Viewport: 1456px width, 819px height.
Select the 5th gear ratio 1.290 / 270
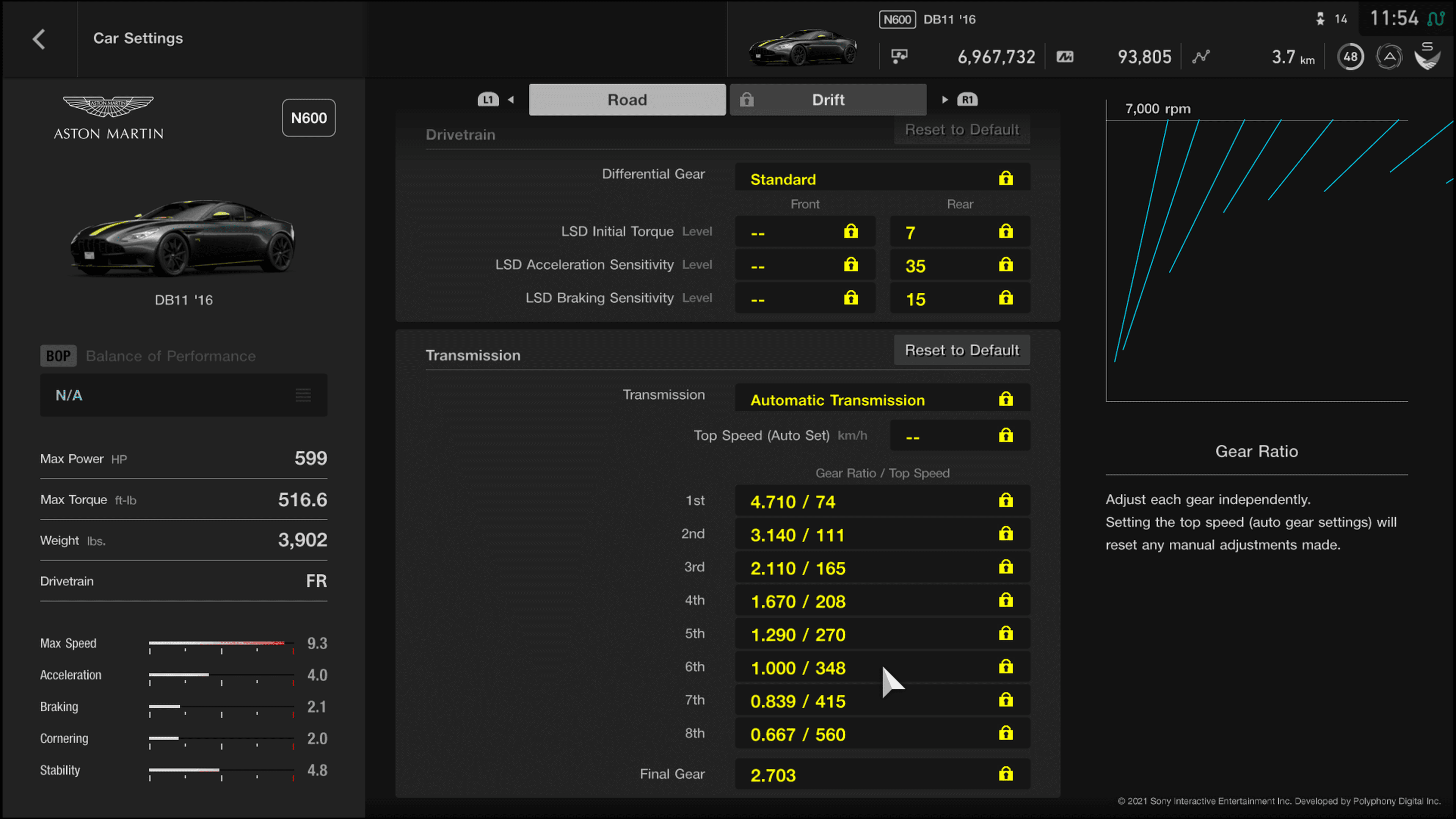point(882,634)
